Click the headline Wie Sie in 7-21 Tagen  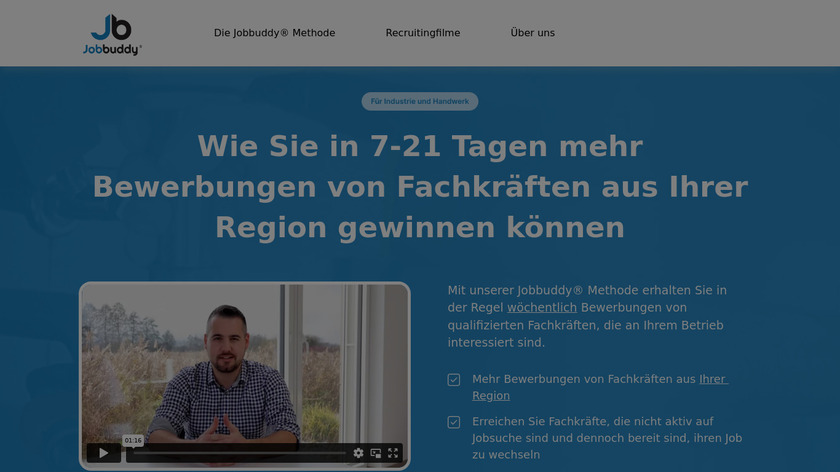[420, 186]
